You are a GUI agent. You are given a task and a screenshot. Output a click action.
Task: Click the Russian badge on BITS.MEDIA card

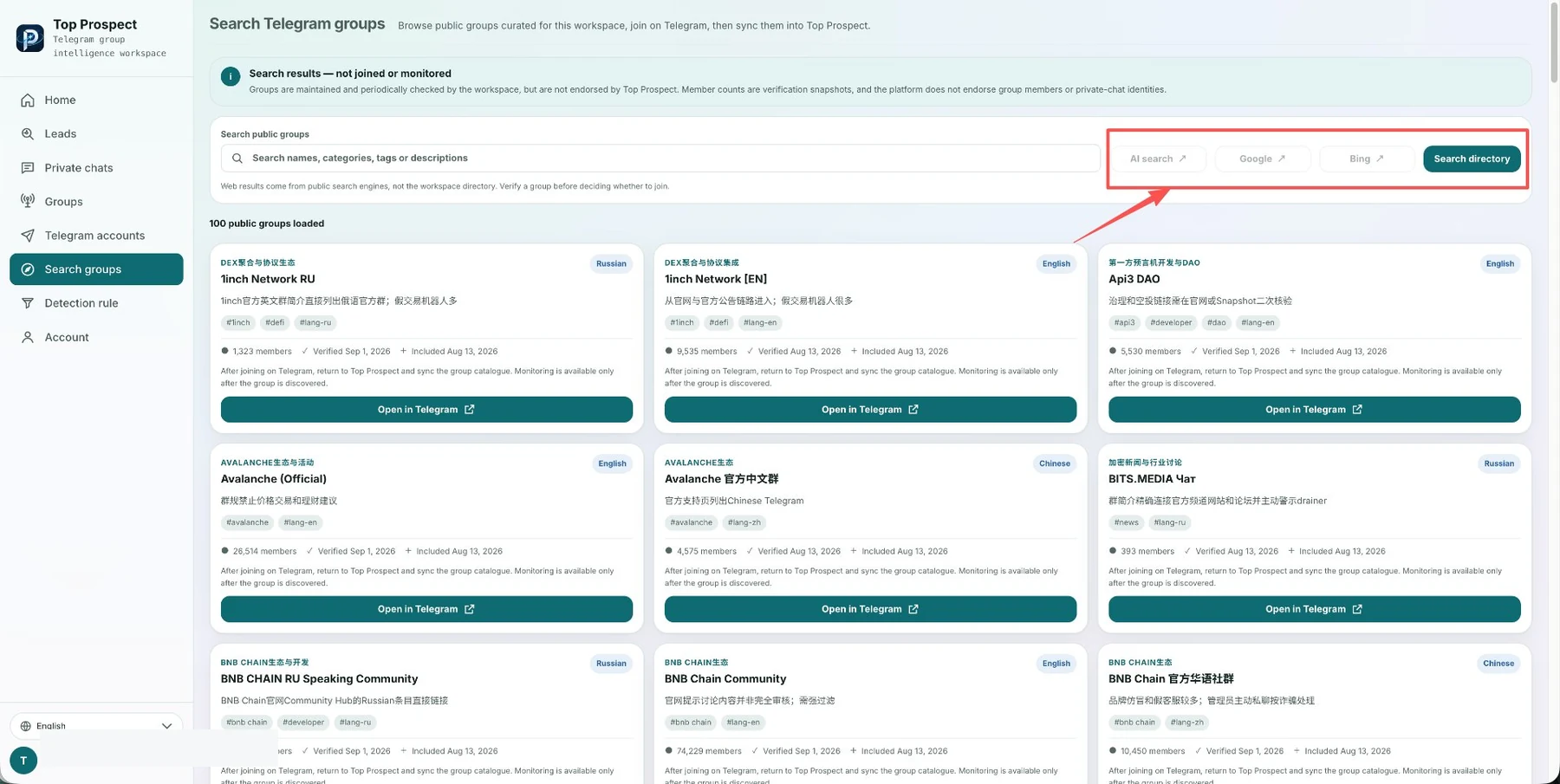point(1498,463)
